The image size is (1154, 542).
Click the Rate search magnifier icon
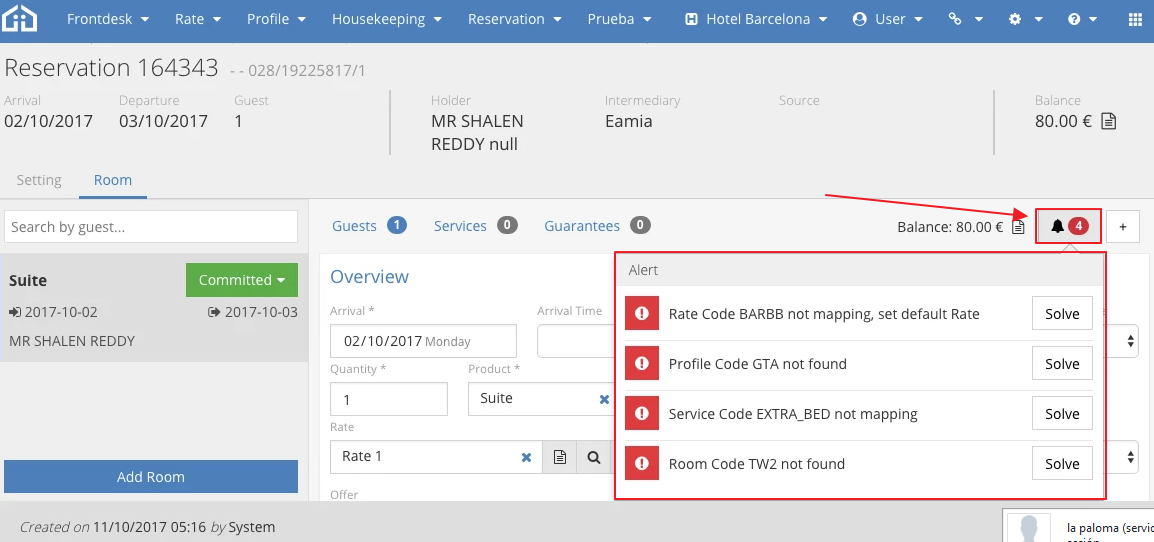pyautogui.click(x=594, y=457)
